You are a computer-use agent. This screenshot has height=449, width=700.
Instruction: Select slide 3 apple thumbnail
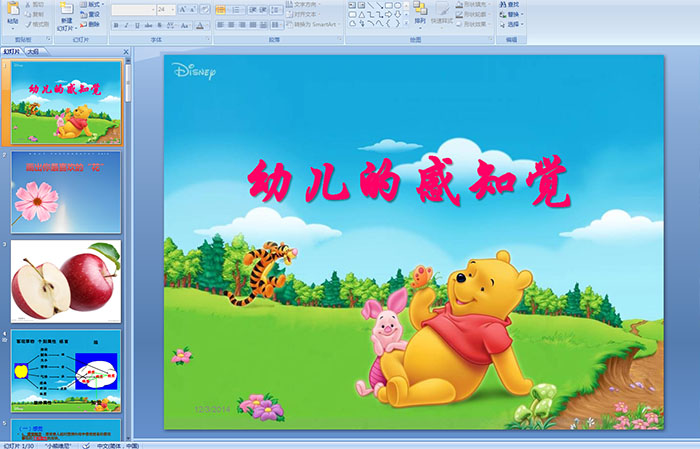(66, 281)
